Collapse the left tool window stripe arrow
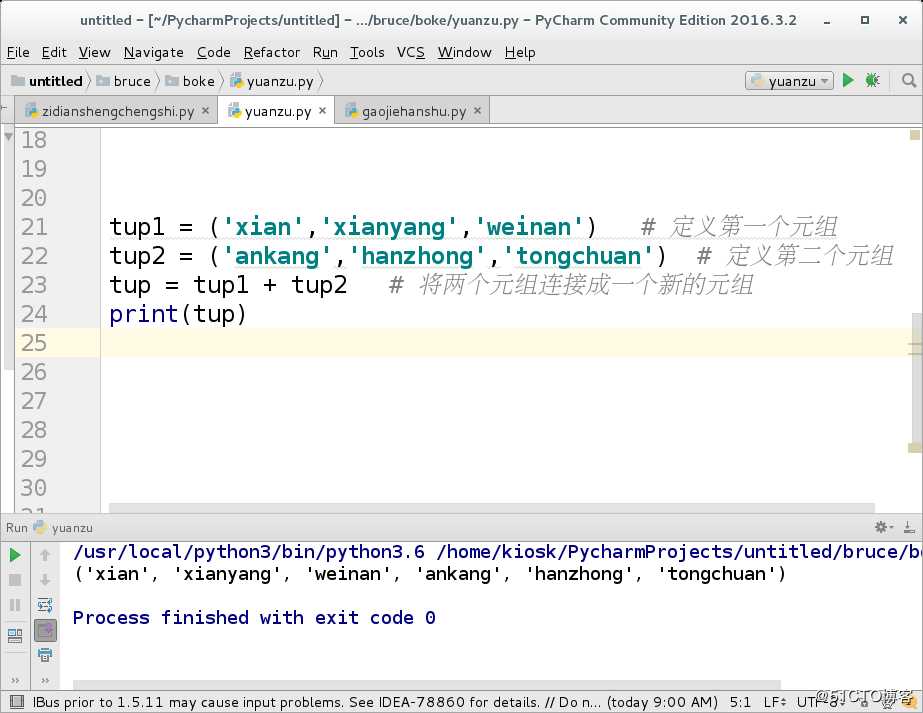Viewport: 923px width, 713px height. point(8,137)
